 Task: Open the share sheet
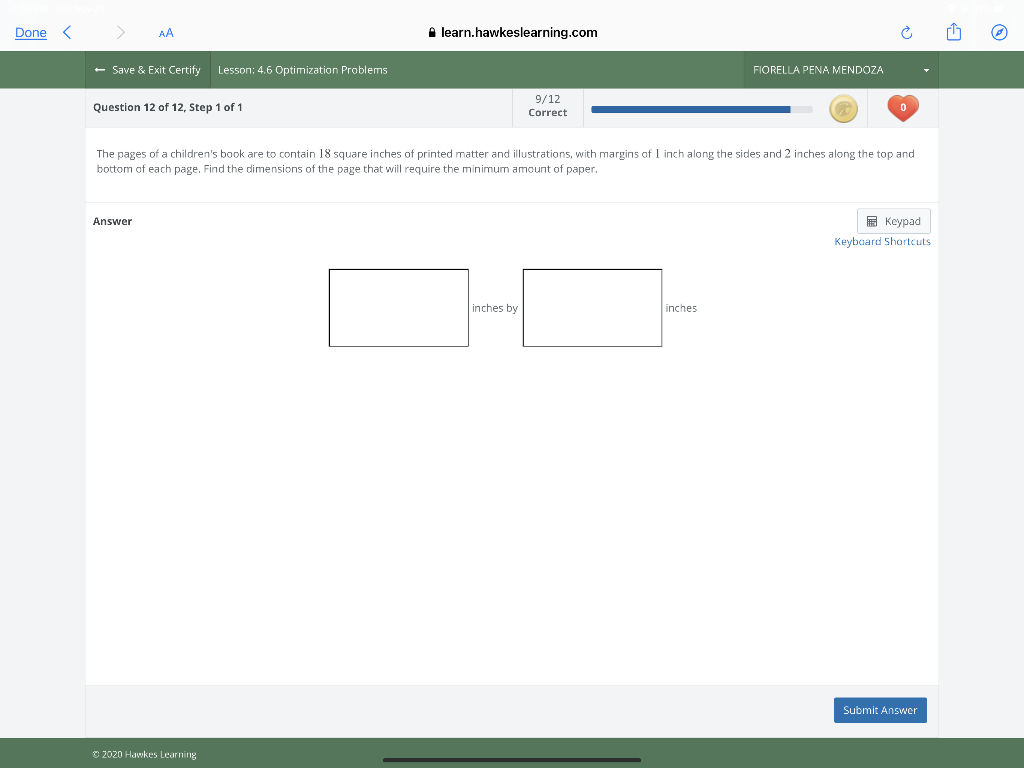point(953,32)
